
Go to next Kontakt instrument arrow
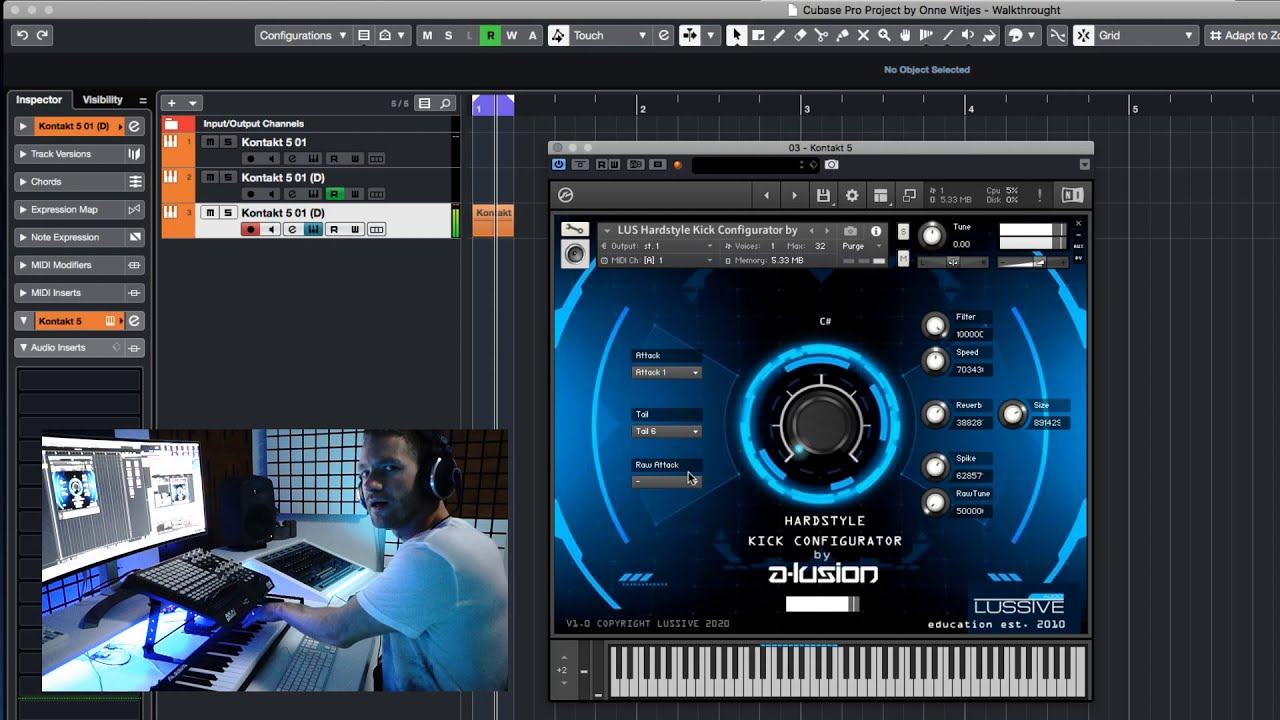point(795,195)
